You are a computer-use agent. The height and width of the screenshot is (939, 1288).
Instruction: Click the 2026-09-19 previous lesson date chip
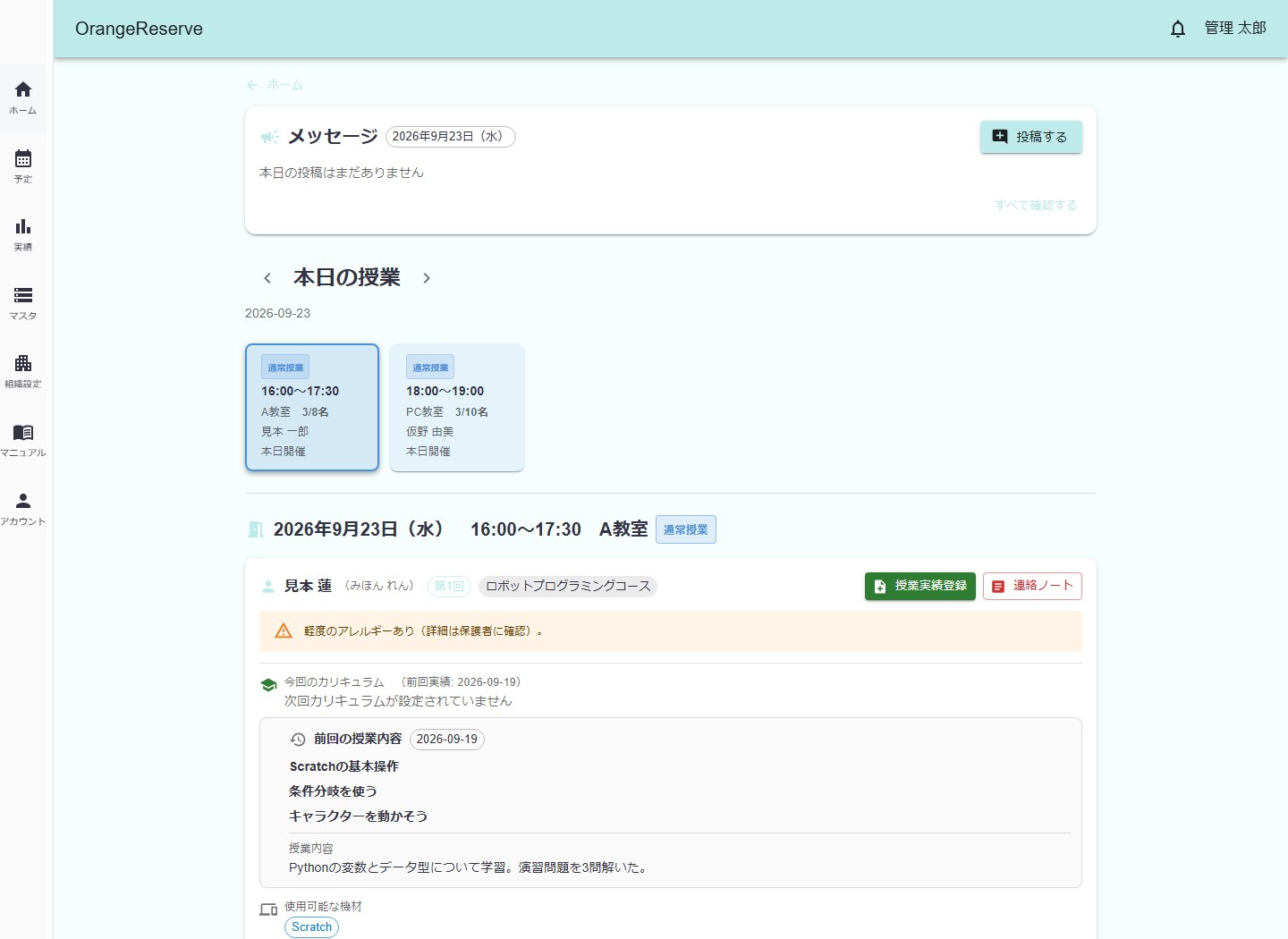tap(446, 740)
